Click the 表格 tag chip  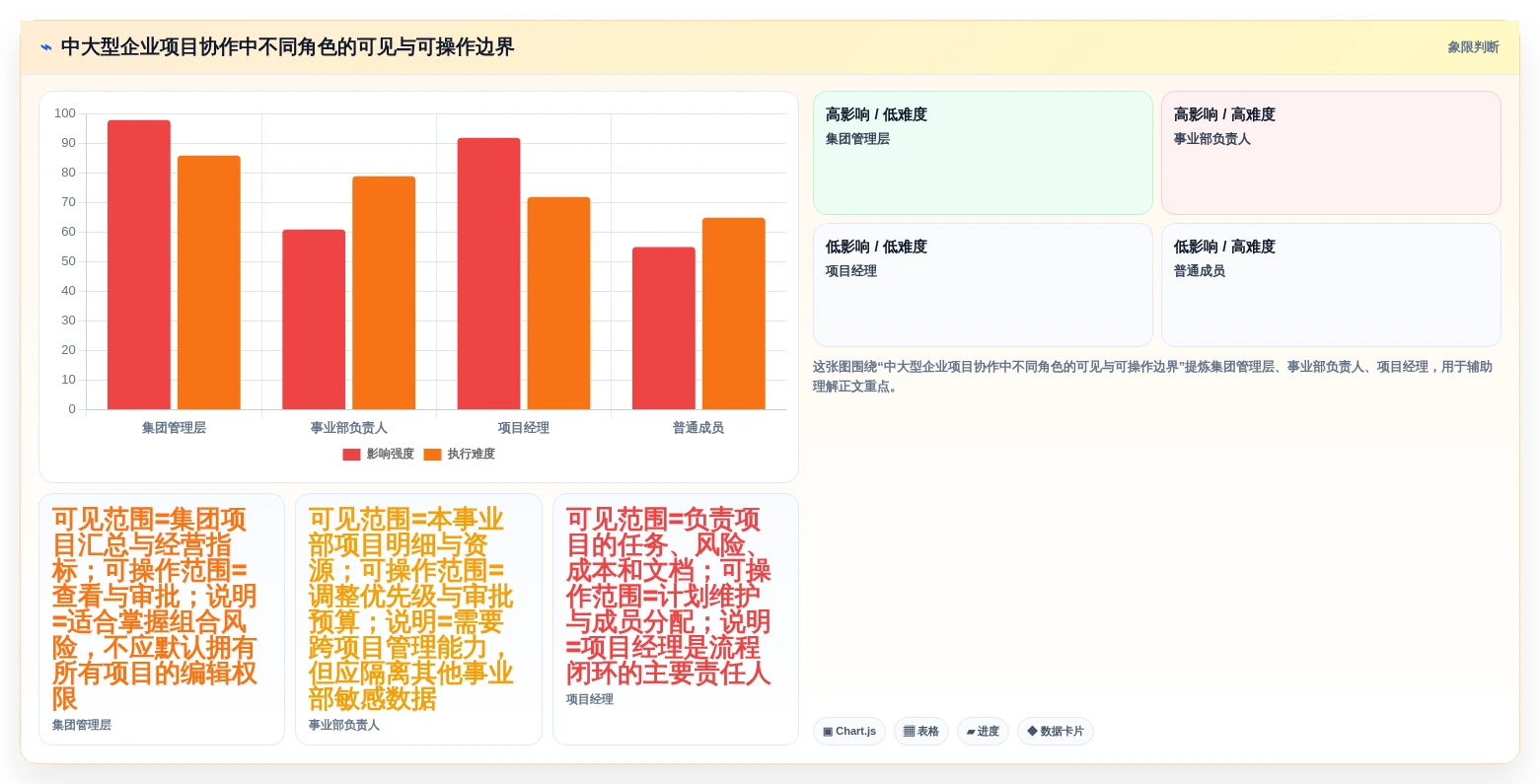coord(921,731)
